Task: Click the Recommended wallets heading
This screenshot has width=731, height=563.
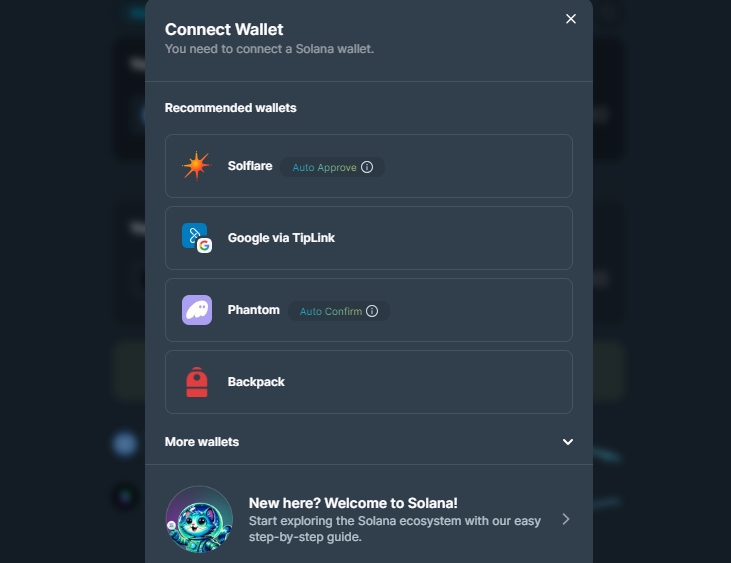Action: click(230, 108)
